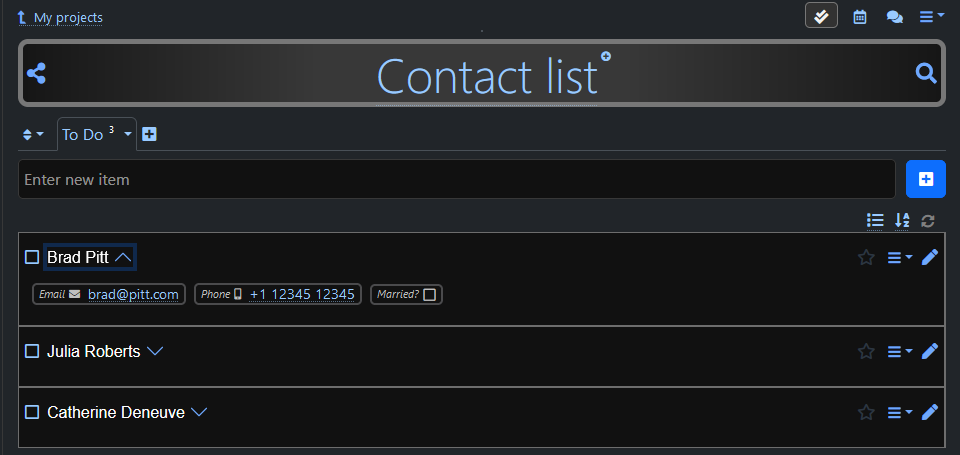Viewport: 960px width, 455px height.
Task: Click the double-checkmark icon in top bar
Action: 821,16
